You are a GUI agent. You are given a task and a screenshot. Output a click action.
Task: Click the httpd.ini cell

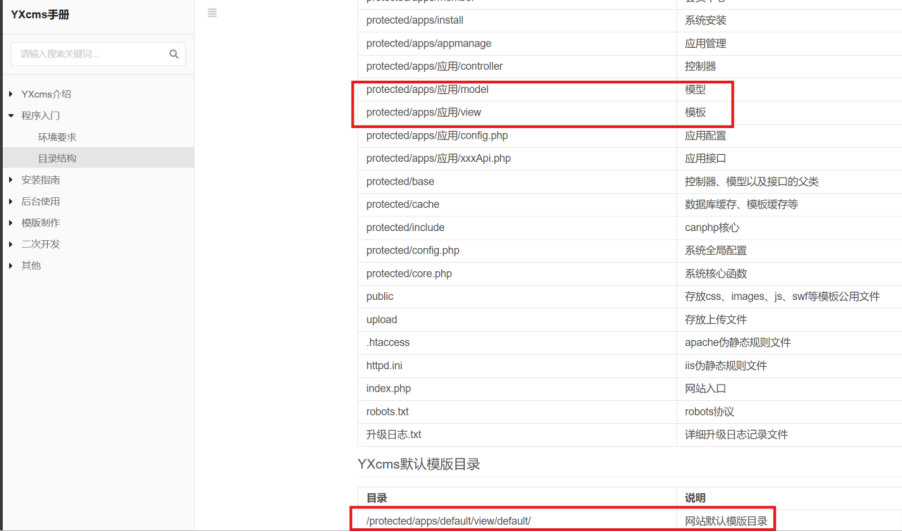(517, 365)
